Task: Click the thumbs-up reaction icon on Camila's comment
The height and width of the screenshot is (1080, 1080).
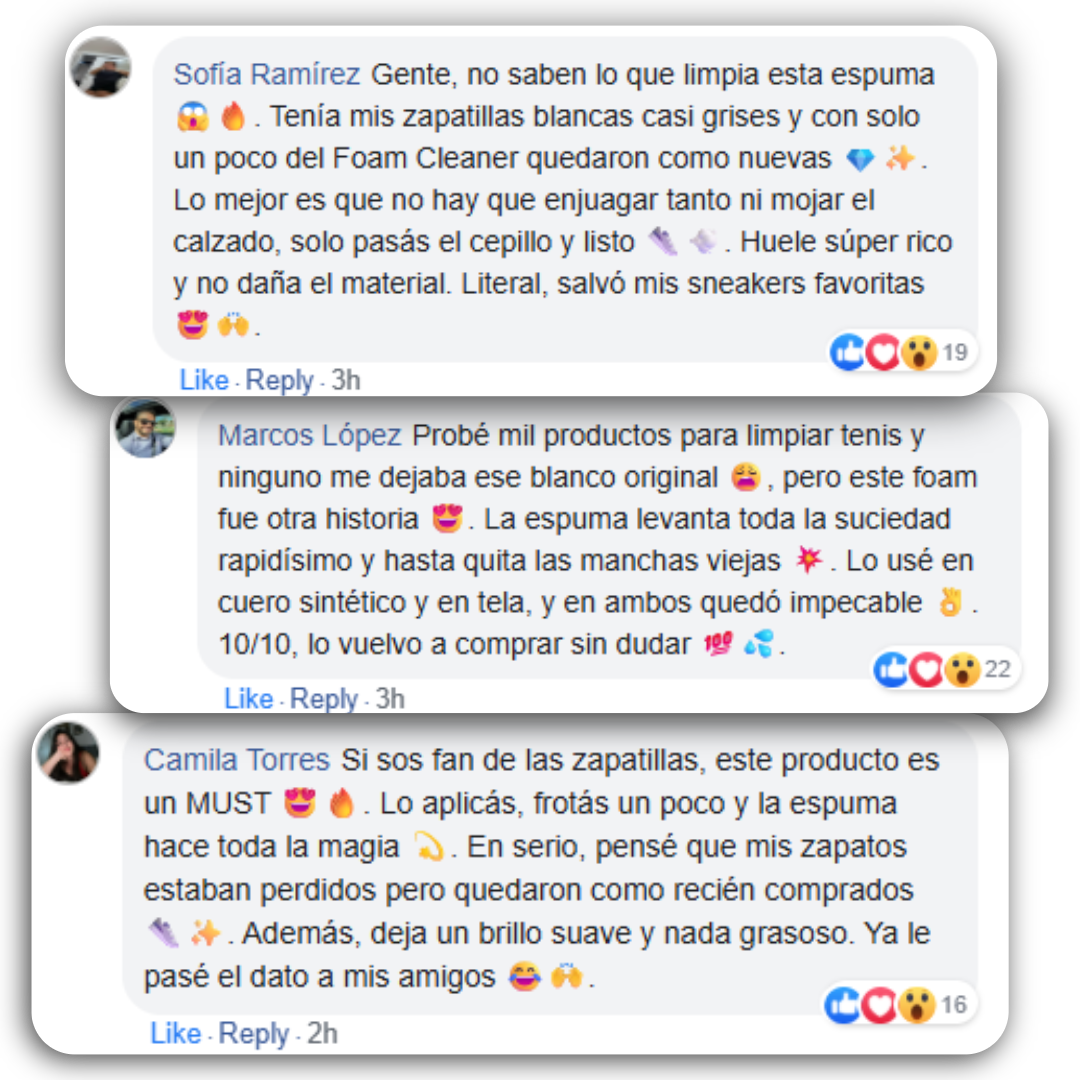Action: coord(843,1005)
